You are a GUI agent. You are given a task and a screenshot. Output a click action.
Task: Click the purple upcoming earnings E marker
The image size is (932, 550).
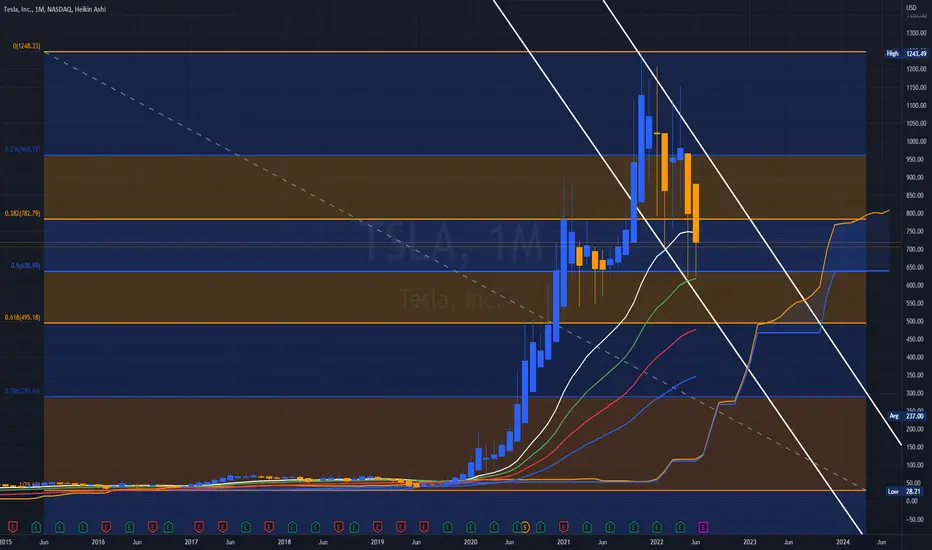pyautogui.click(x=703, y=527)
